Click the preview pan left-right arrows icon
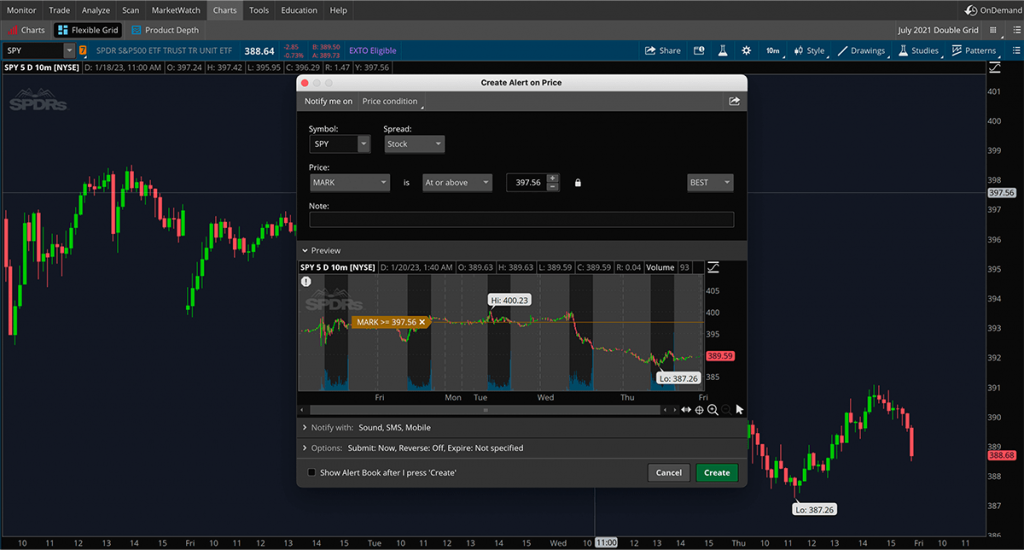 (686, 410)
